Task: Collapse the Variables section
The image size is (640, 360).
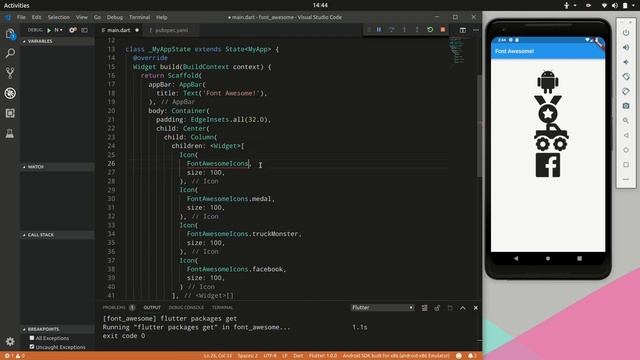Action: click(x=57, y=41)
